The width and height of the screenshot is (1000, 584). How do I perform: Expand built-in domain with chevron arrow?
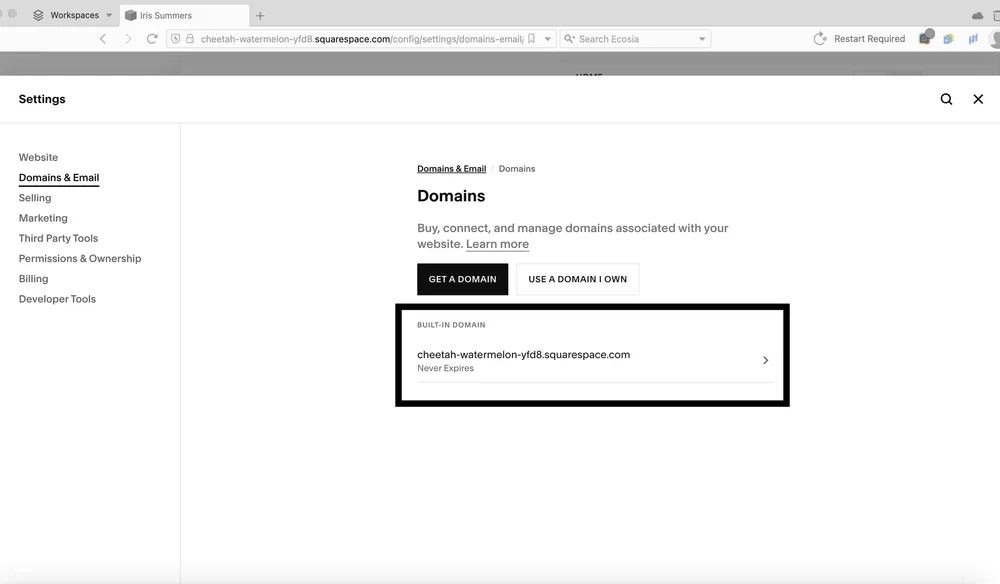click(x=765, y=360)
